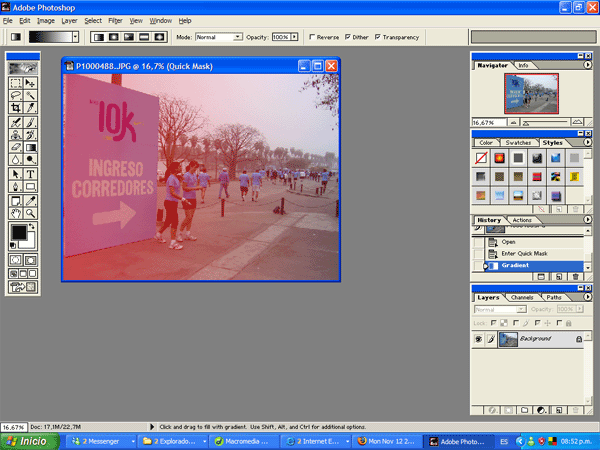Viewport: 600px width, 450px height.
Task: Switch to the Swatches tab
Action: (x=518, y=143)
